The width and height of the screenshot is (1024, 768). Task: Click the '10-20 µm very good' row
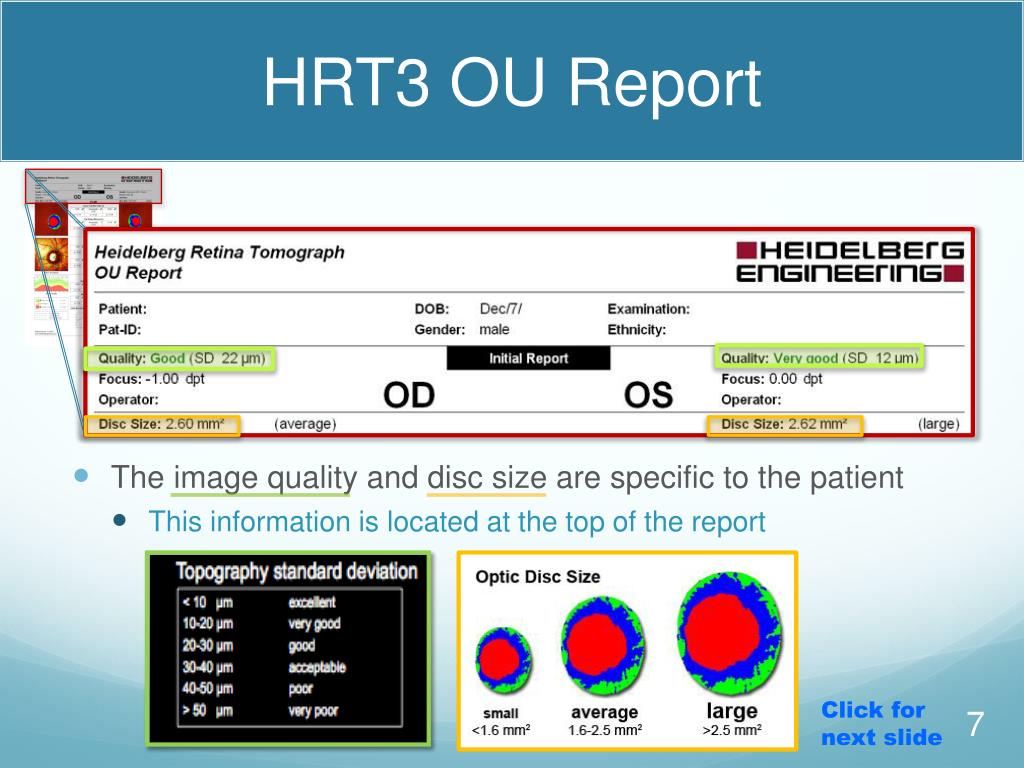click(261, 624)
